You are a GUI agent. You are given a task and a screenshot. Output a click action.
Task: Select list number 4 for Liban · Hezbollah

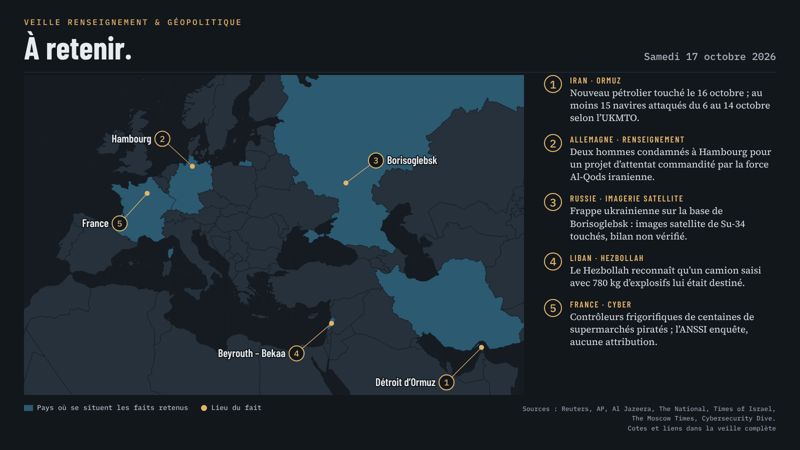tap(553, 262)
